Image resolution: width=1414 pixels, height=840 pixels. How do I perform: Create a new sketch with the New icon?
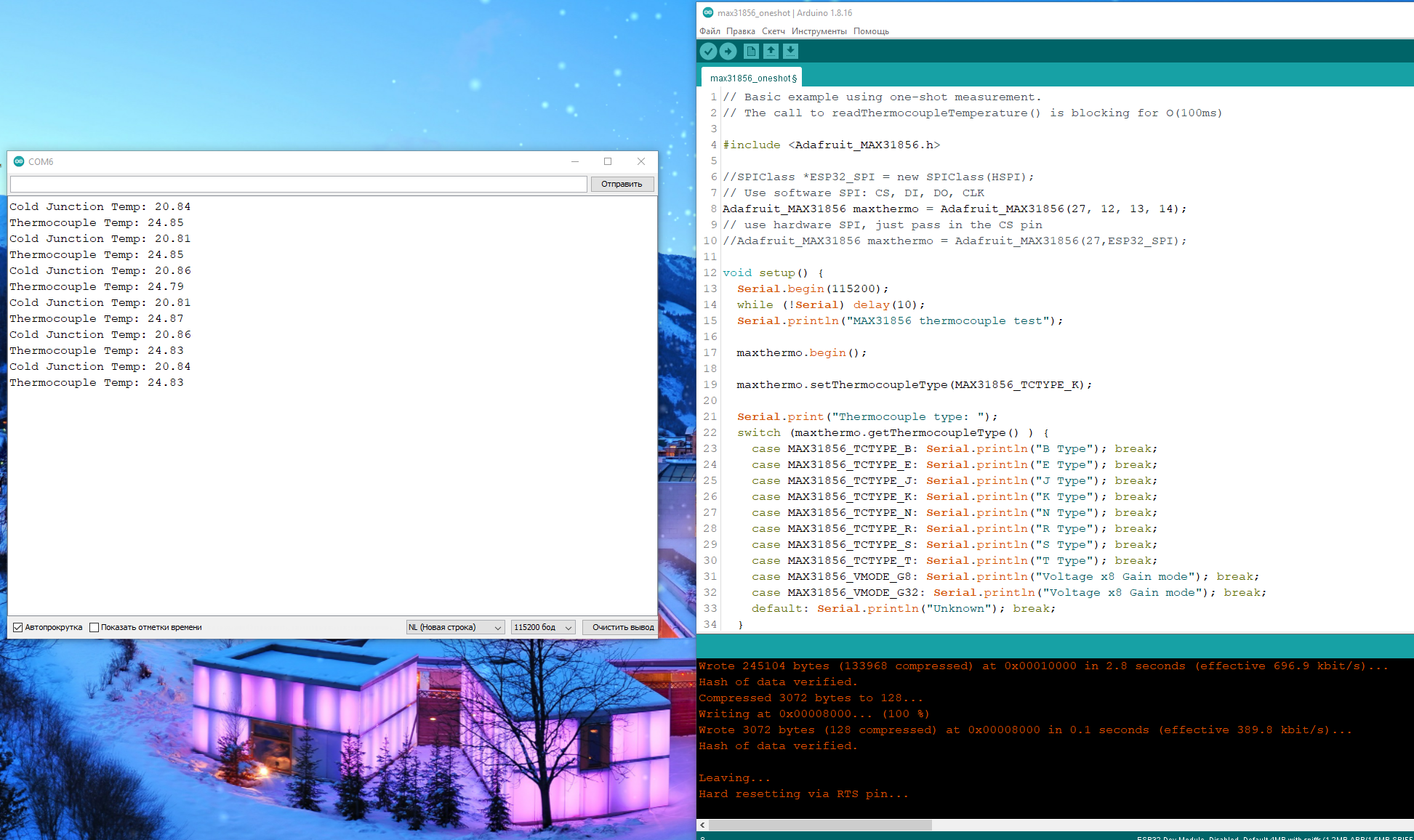pos(750,51)
